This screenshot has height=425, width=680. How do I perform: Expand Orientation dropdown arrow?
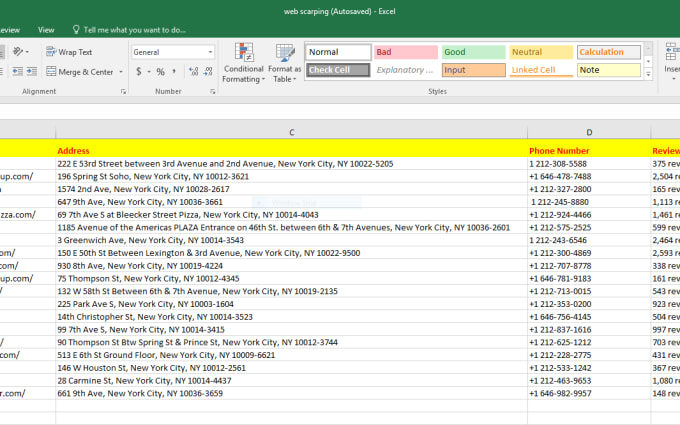click(x=27, y=52)
